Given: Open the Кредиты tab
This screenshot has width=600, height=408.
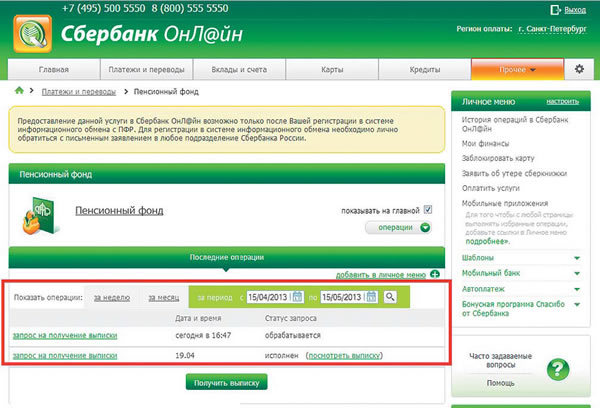Looking at the screenshot, I should tap(424, 69).
